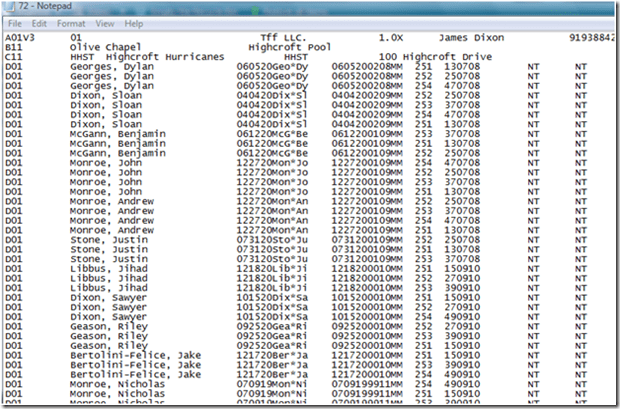Click the '72 - Notepad' window title
The height and width of the screenshot is (409, 620).
coord(42,7)
